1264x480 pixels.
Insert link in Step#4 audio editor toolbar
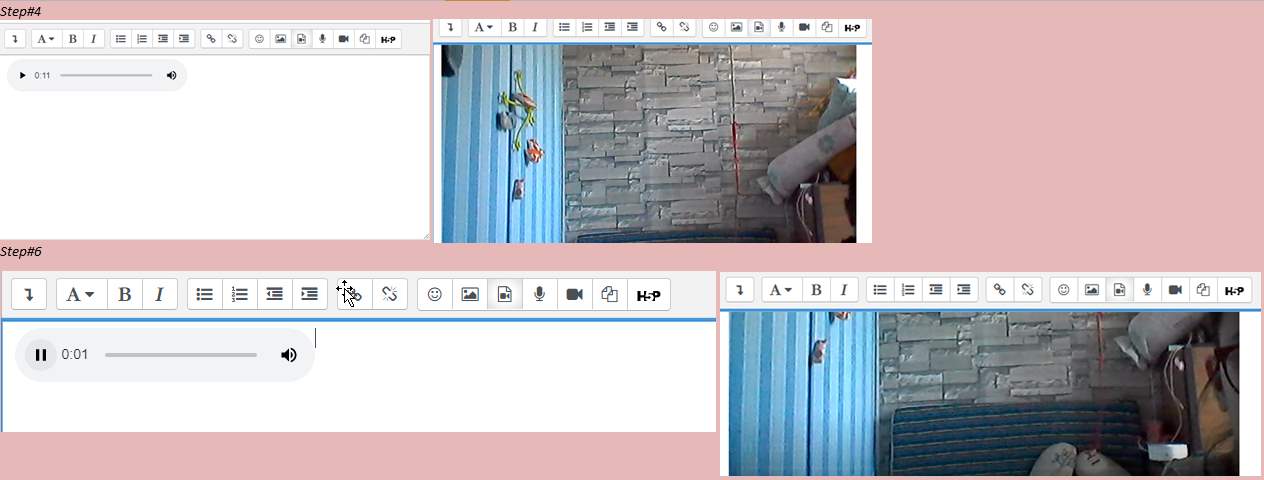[x=210, y=39]
